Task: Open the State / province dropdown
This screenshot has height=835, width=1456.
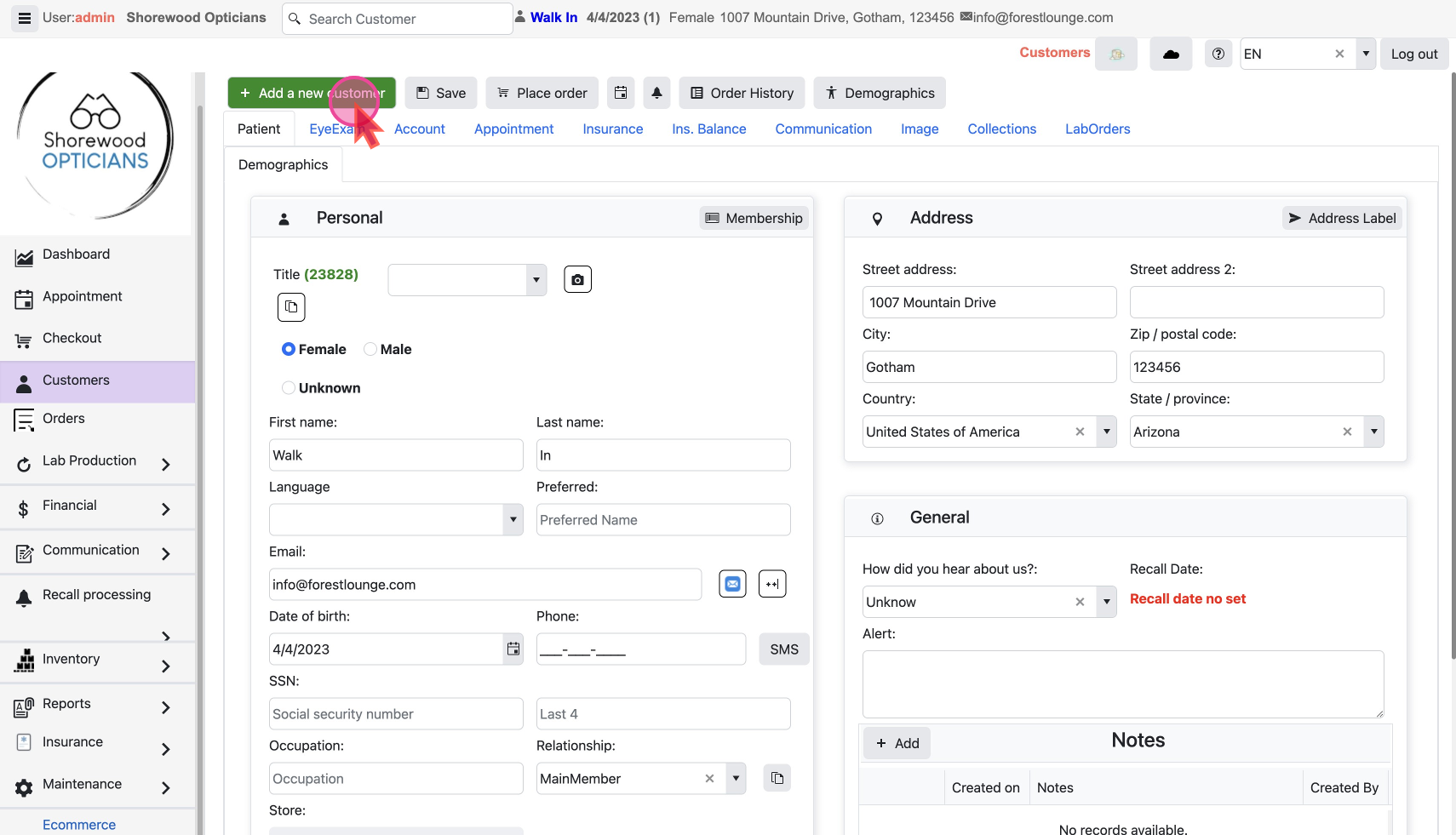Action: point(1373,432)
